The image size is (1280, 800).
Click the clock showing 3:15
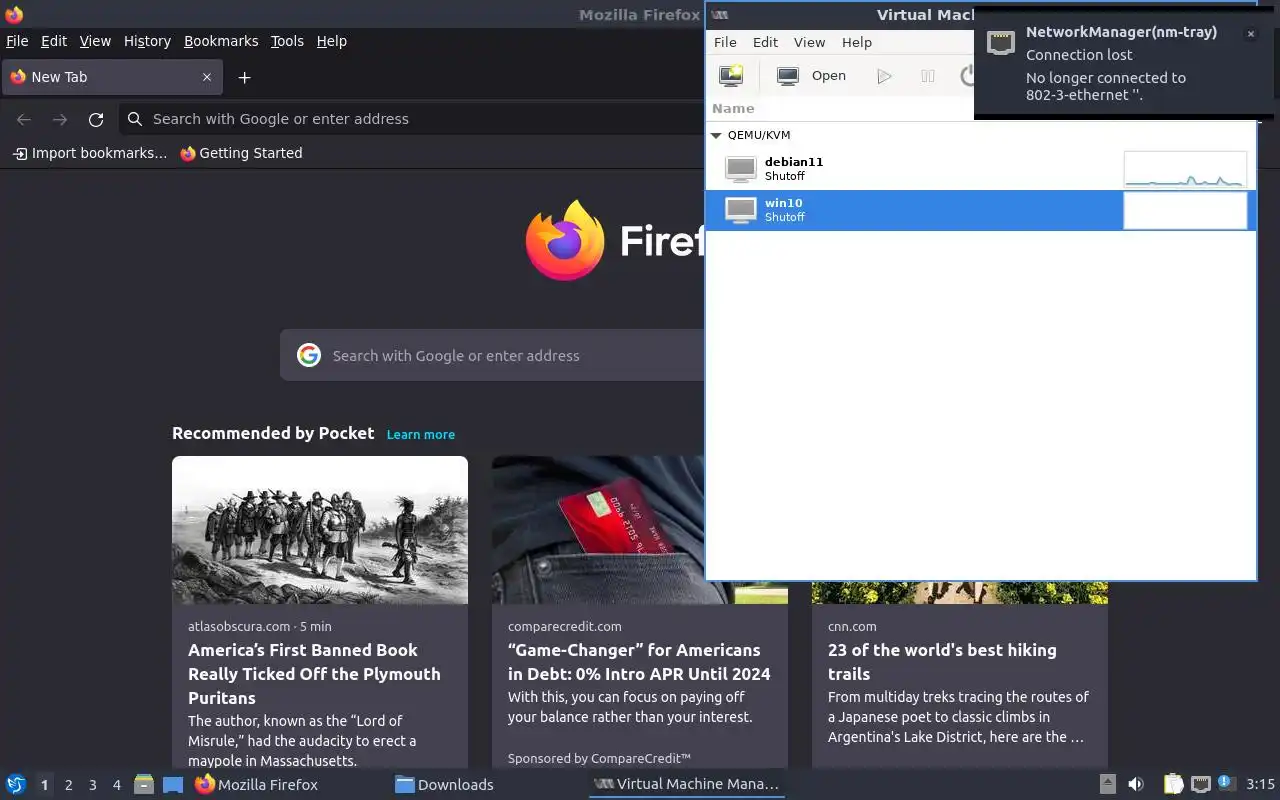coord(1260,784)
